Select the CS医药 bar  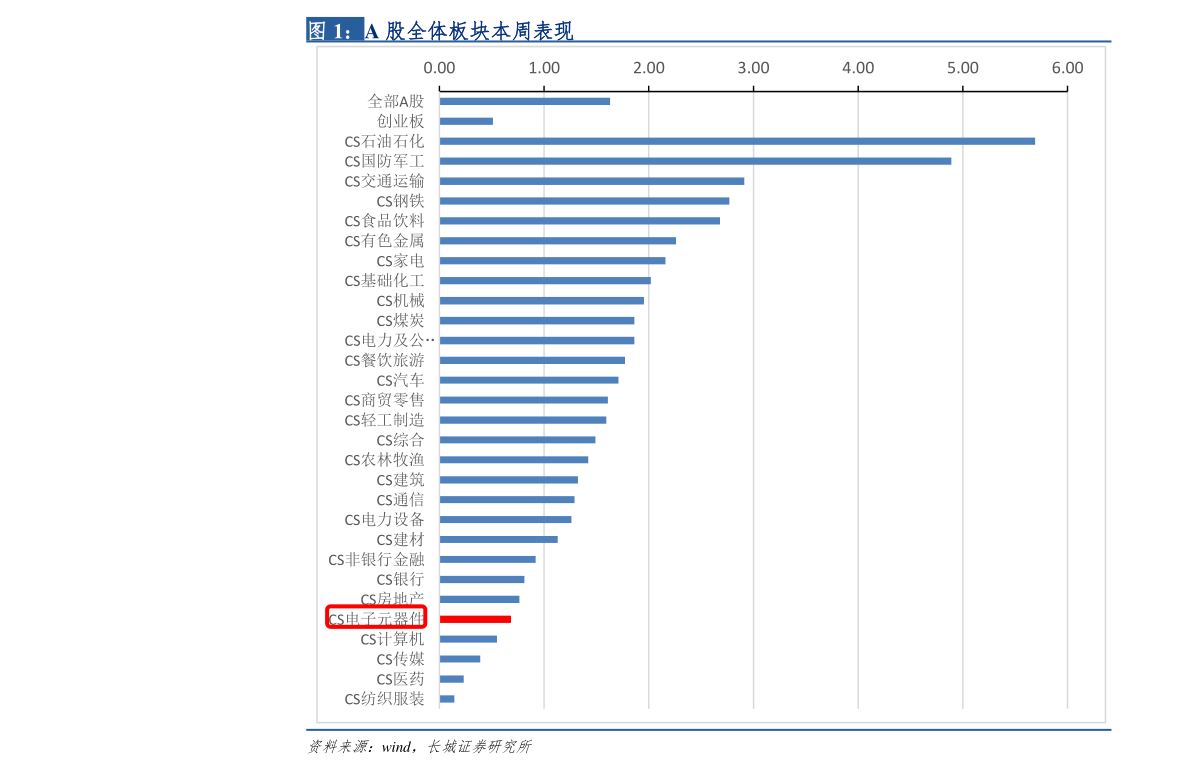(451, 679)
